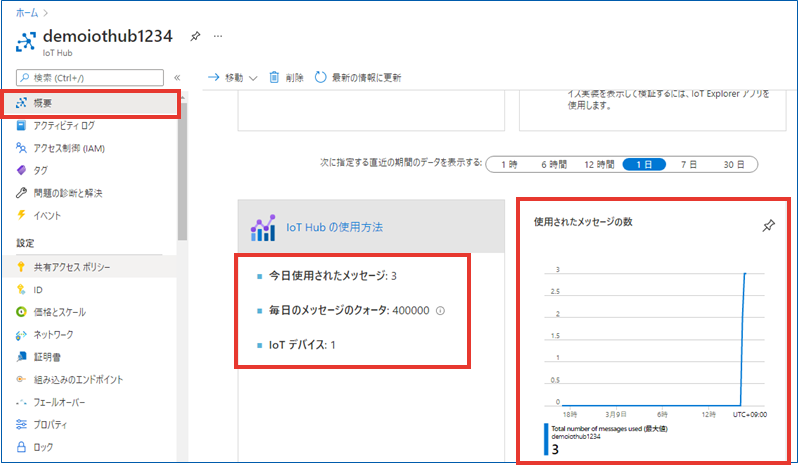The width and height of the screenshot is (798, 465).
Task: Click the 削除 button label
Action: 294,78
